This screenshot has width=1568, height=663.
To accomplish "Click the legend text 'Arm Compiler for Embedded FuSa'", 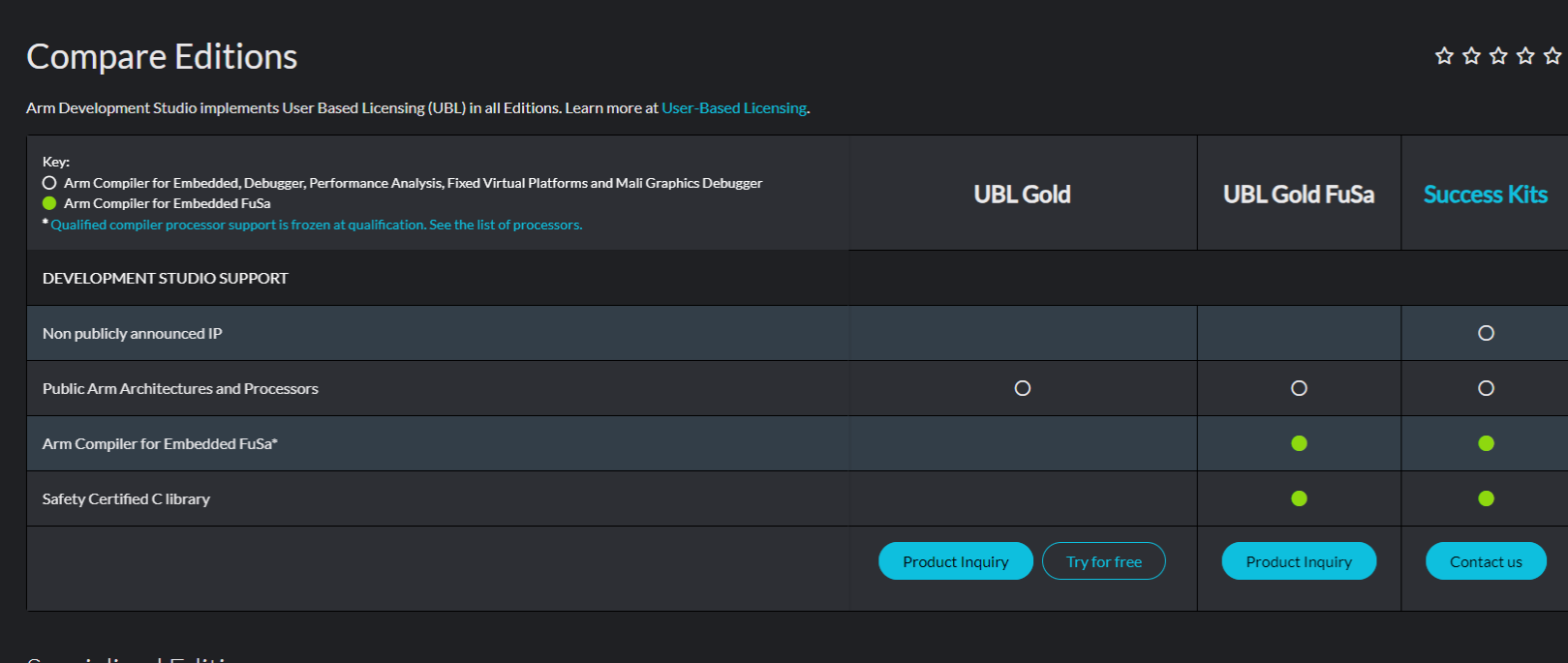I will (x=168, y=203).
